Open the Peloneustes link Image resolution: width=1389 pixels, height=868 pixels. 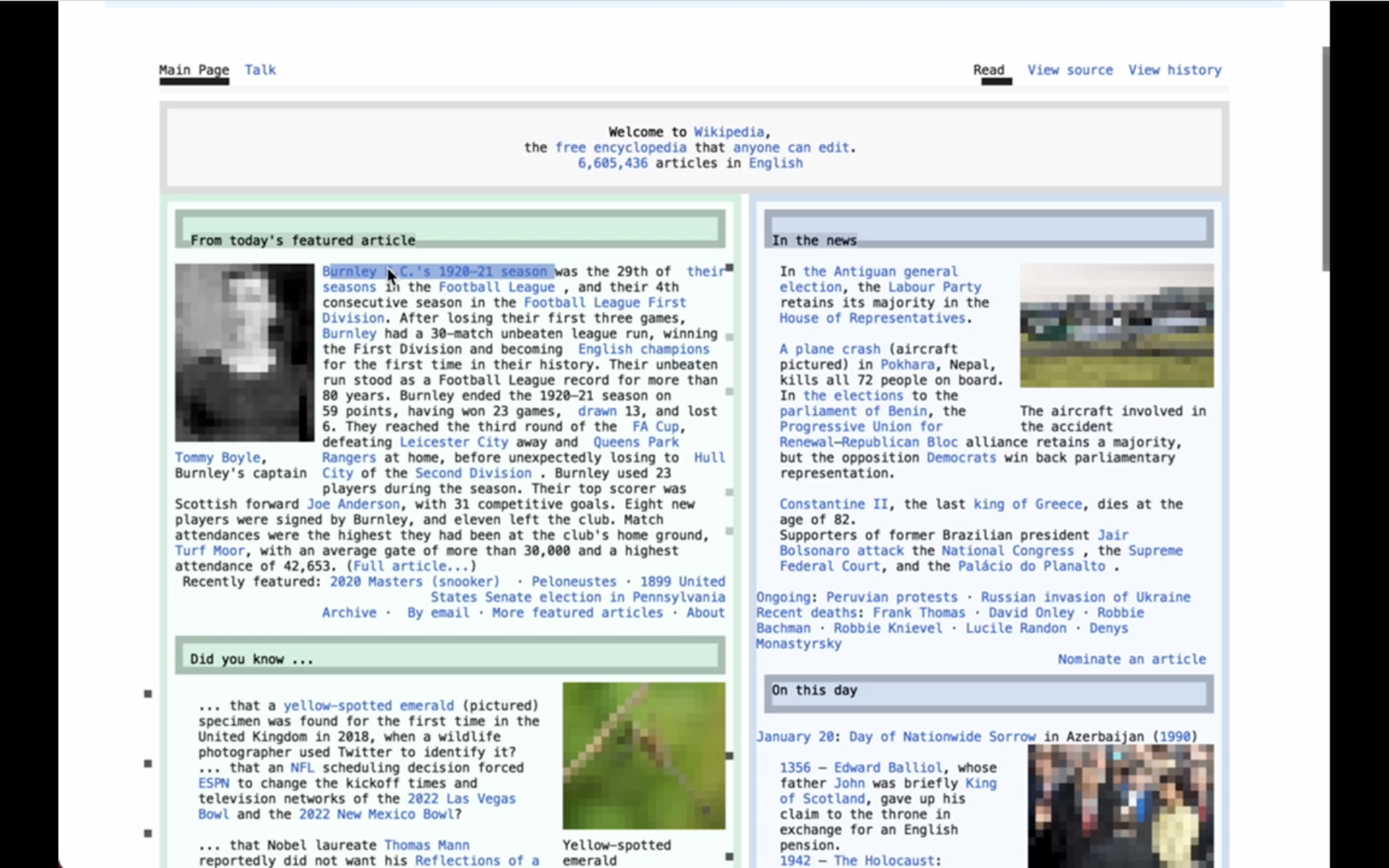(x=573, y=582)
